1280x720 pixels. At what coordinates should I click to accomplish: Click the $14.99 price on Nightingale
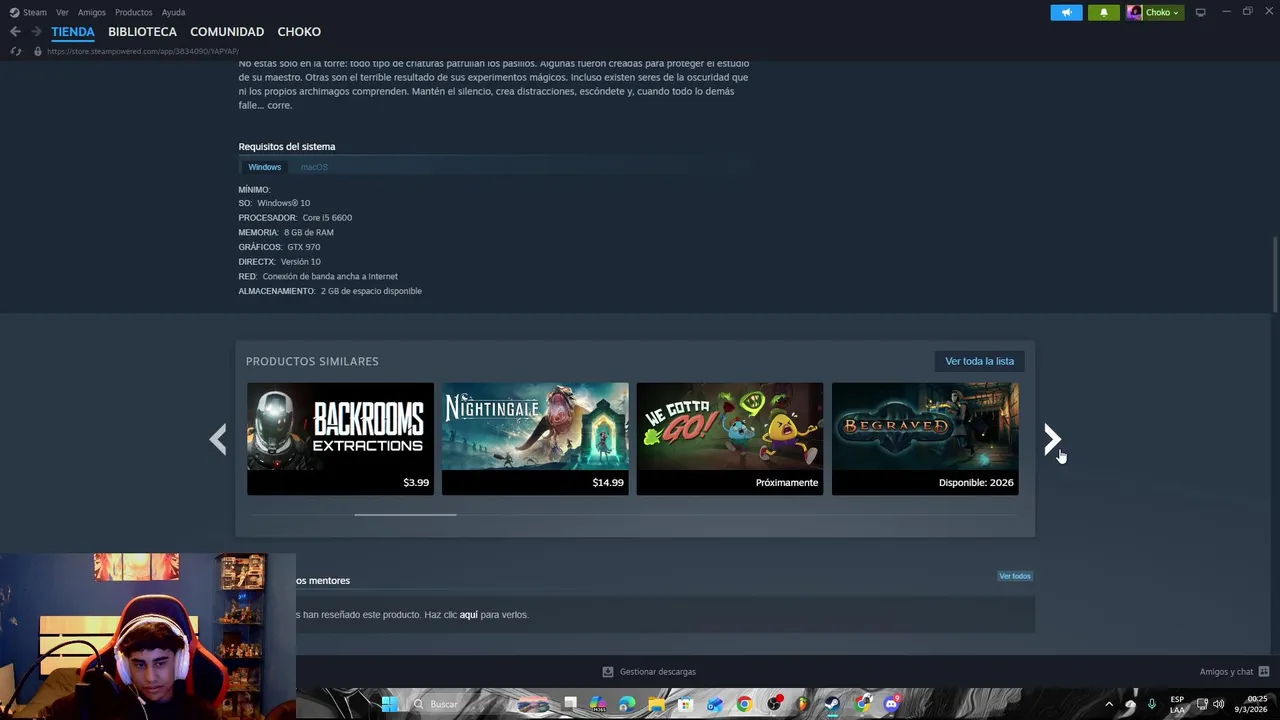608,483
